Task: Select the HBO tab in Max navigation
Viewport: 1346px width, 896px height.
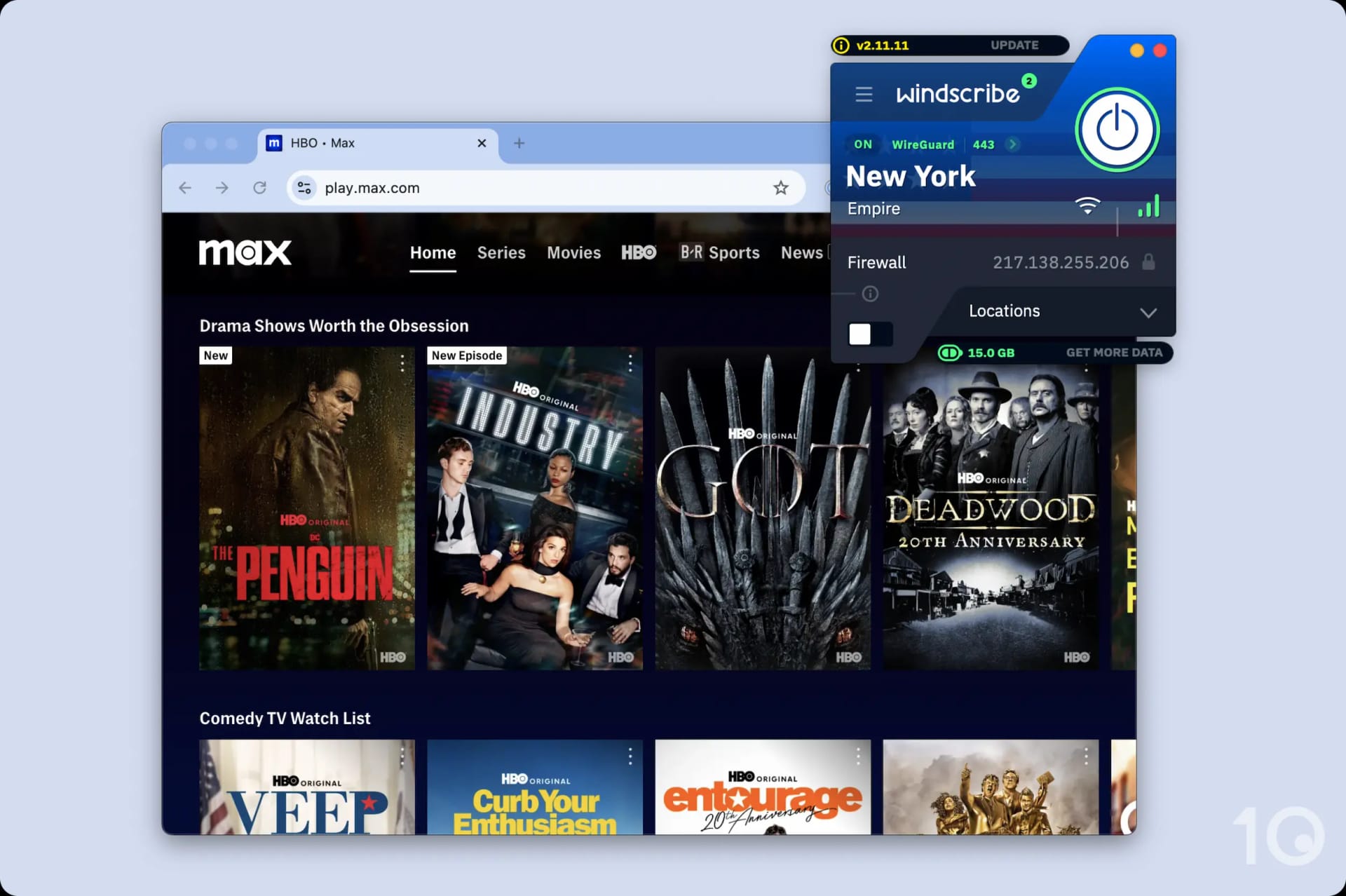Action: pos(637,252)
